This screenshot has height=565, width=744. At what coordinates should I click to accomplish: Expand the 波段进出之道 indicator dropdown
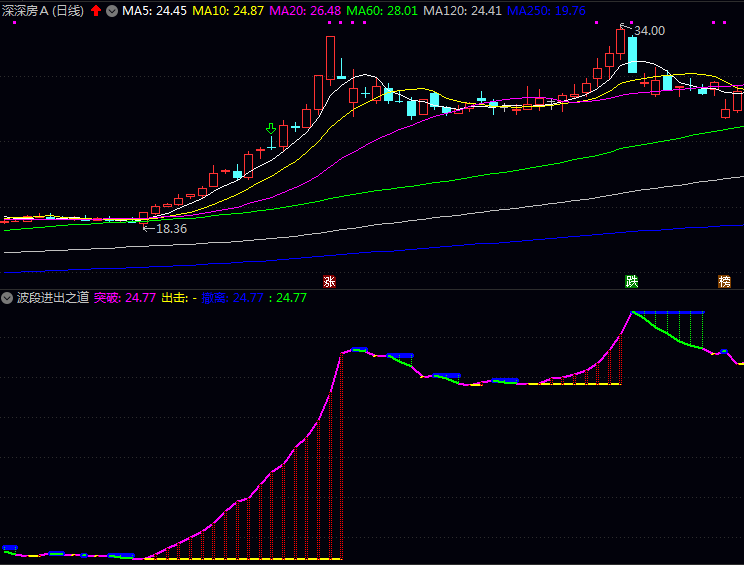point(7,297)
